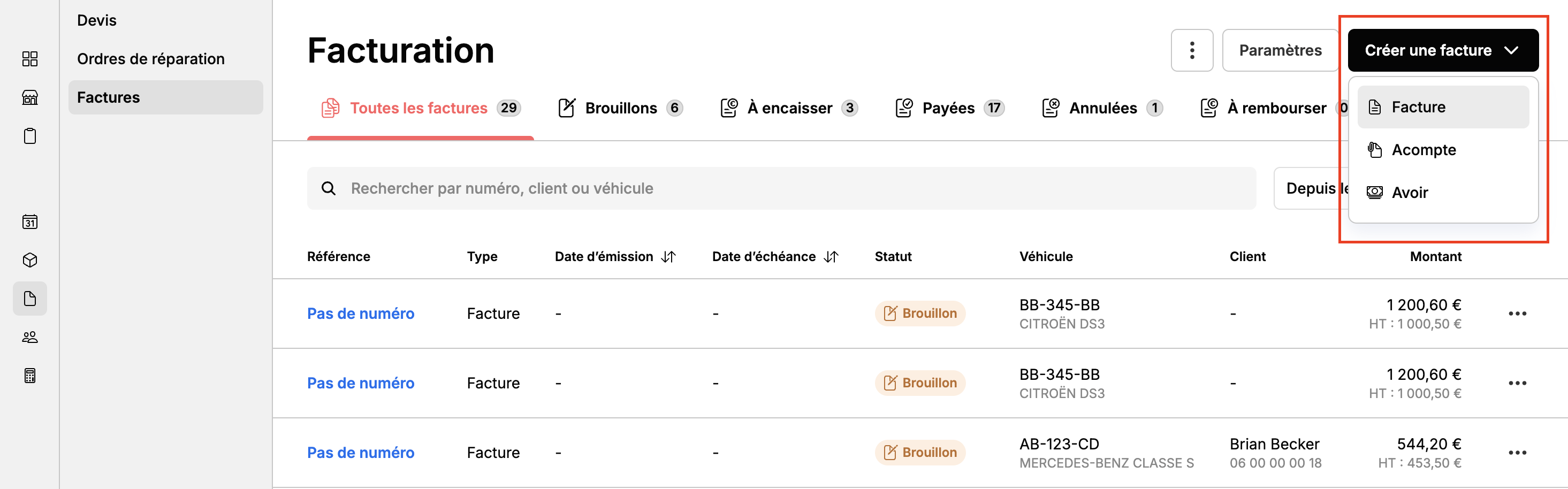
Task: Sort by Date d'échéance arrows
Action: point(832,257)
